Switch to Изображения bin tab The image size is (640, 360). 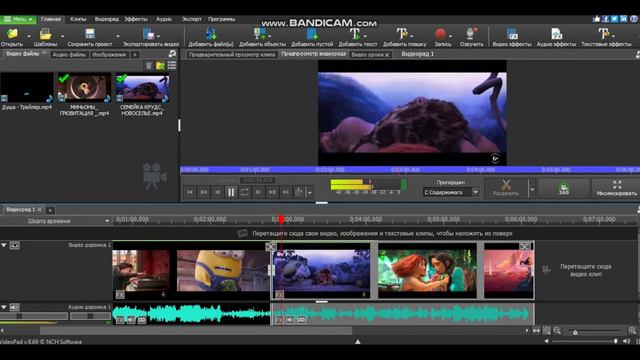109,54
